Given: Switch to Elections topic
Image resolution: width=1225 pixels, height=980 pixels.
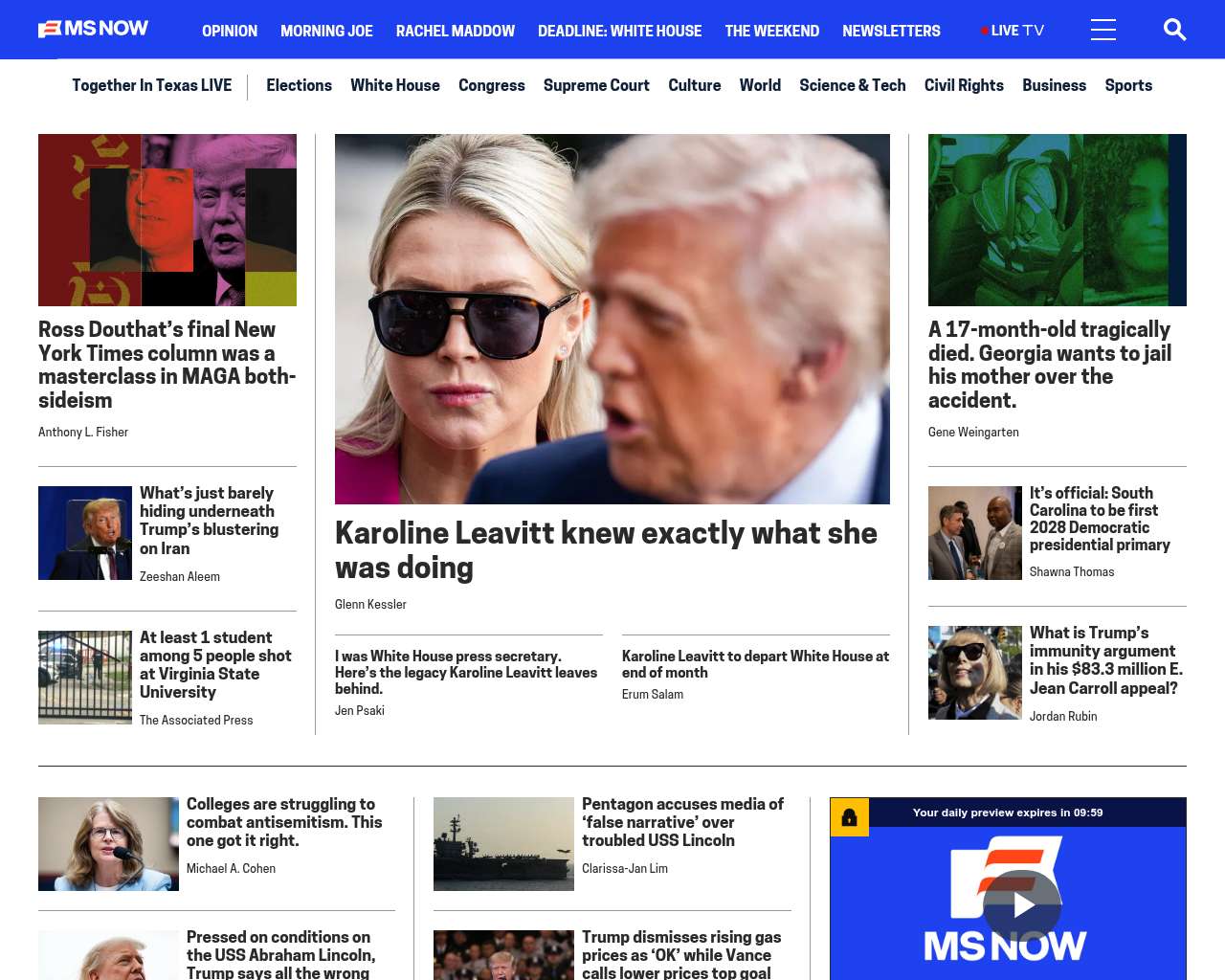Looking at the screenshot, I should point(299,85).
